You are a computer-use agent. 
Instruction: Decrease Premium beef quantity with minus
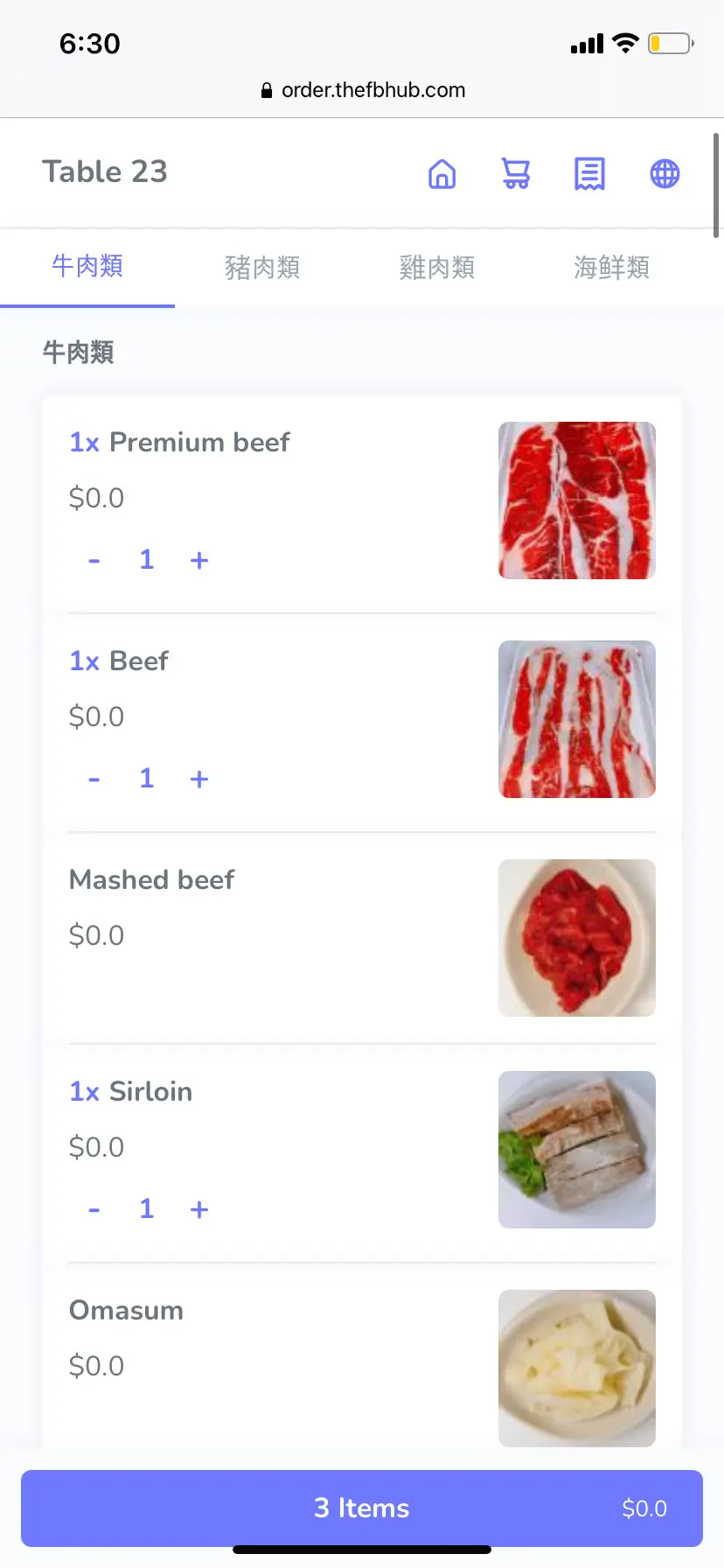(x=94, y=560)
